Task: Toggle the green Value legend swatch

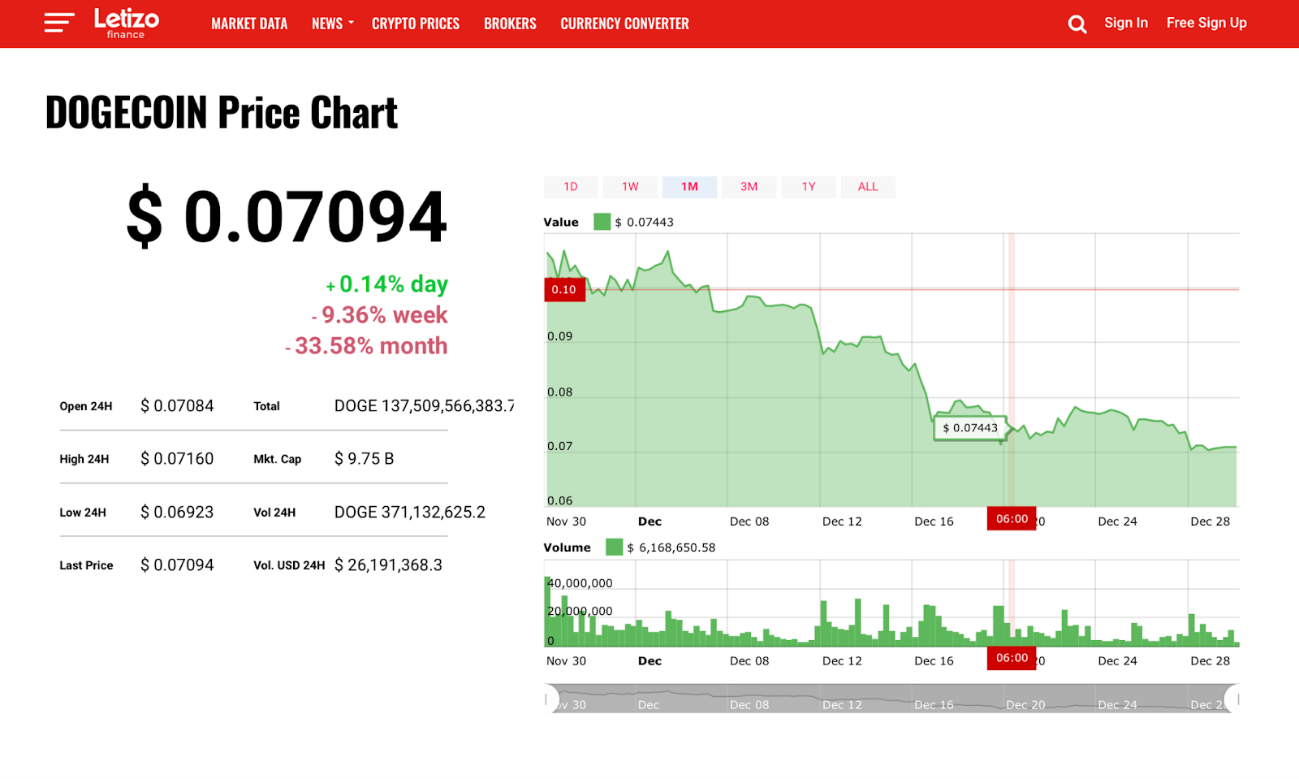Action: click(x=601, y=222)
